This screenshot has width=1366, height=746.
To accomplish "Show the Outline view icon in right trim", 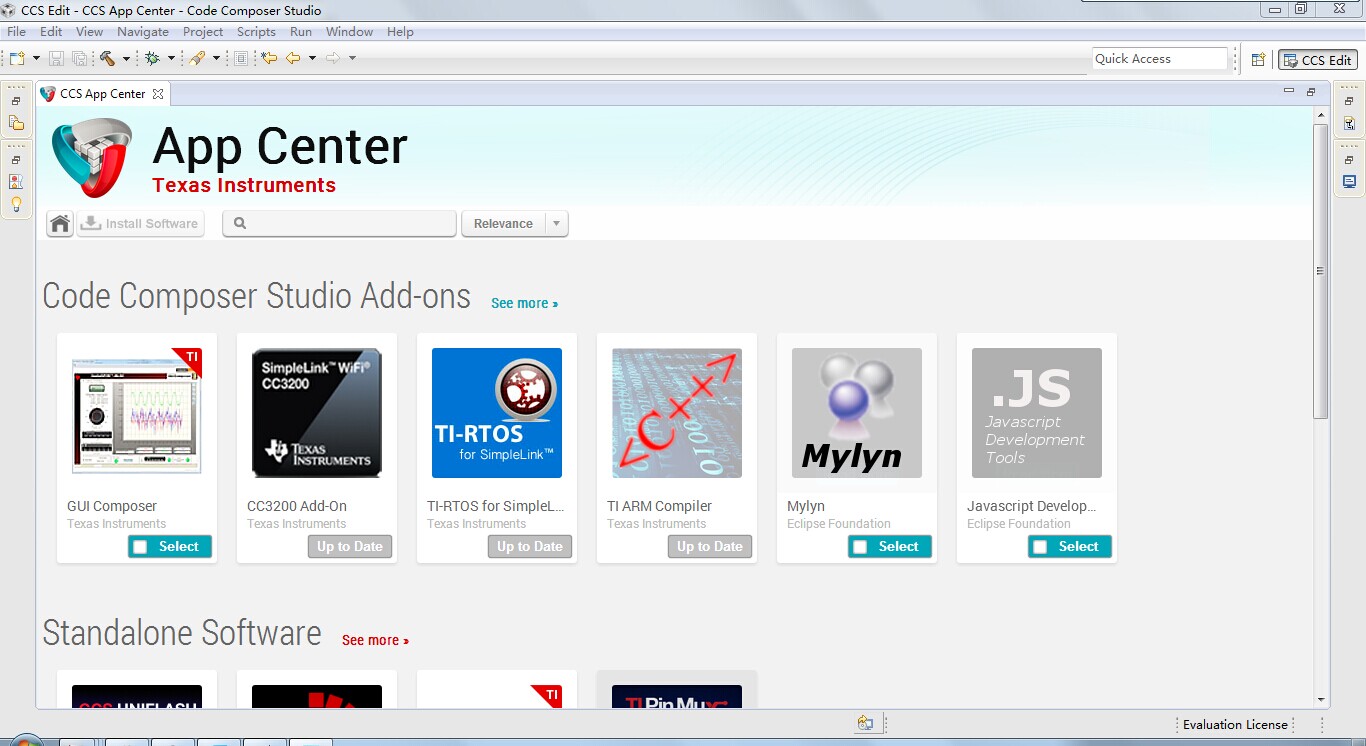I will pyautogui.click(x=1350, y=124).
